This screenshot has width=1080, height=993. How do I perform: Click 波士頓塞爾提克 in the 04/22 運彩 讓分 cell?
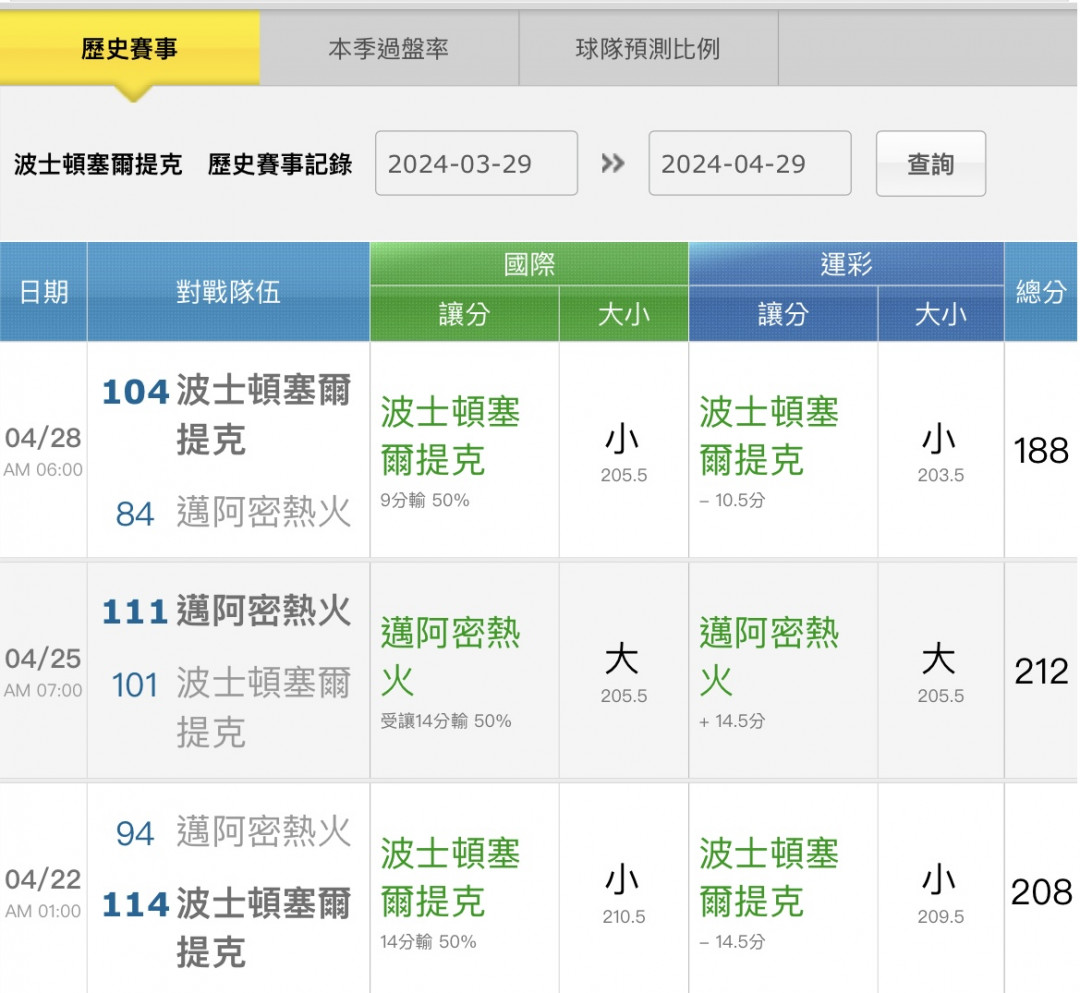pos(769,877)
